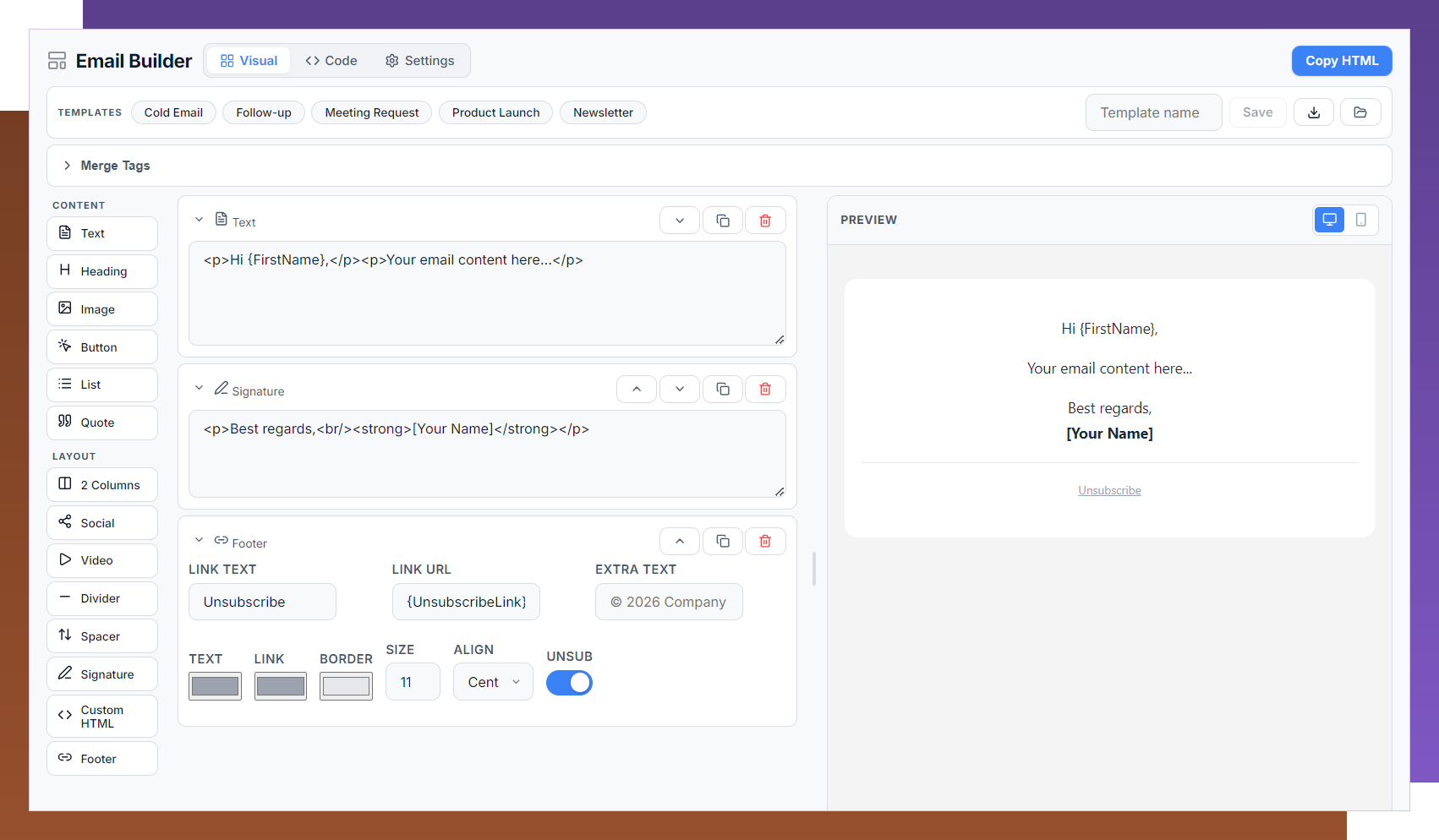Insert an Image content block
This screenshot has width=1439, height=840.
(x=101, y=308)
